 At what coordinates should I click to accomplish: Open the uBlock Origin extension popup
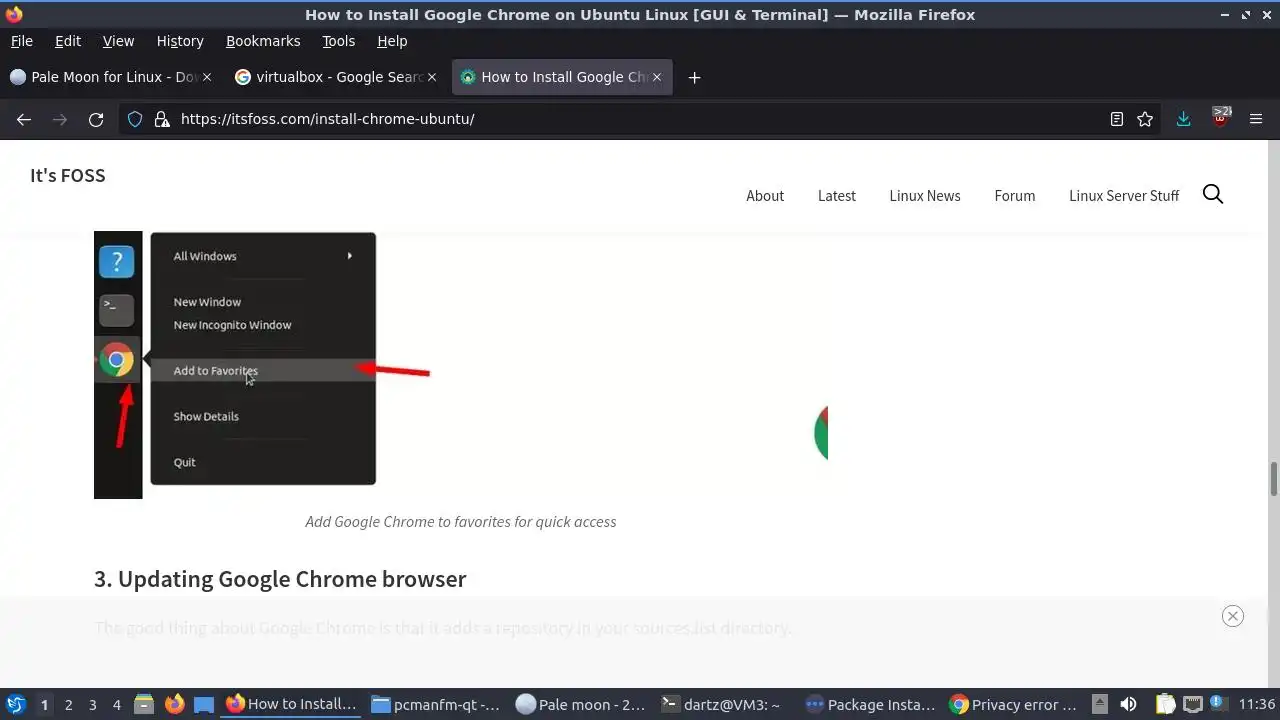pos(1220,117)
